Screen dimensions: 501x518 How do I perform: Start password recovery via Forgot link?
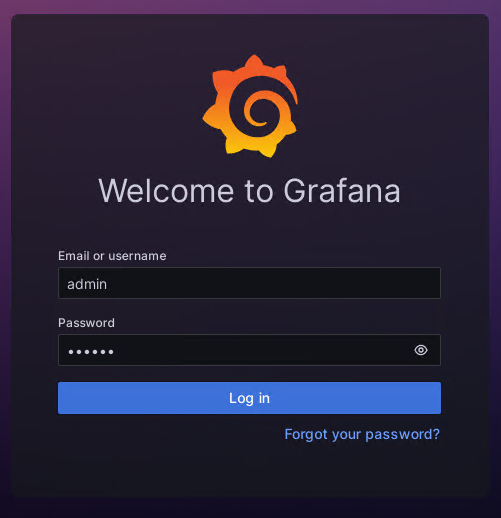point(362,434)
